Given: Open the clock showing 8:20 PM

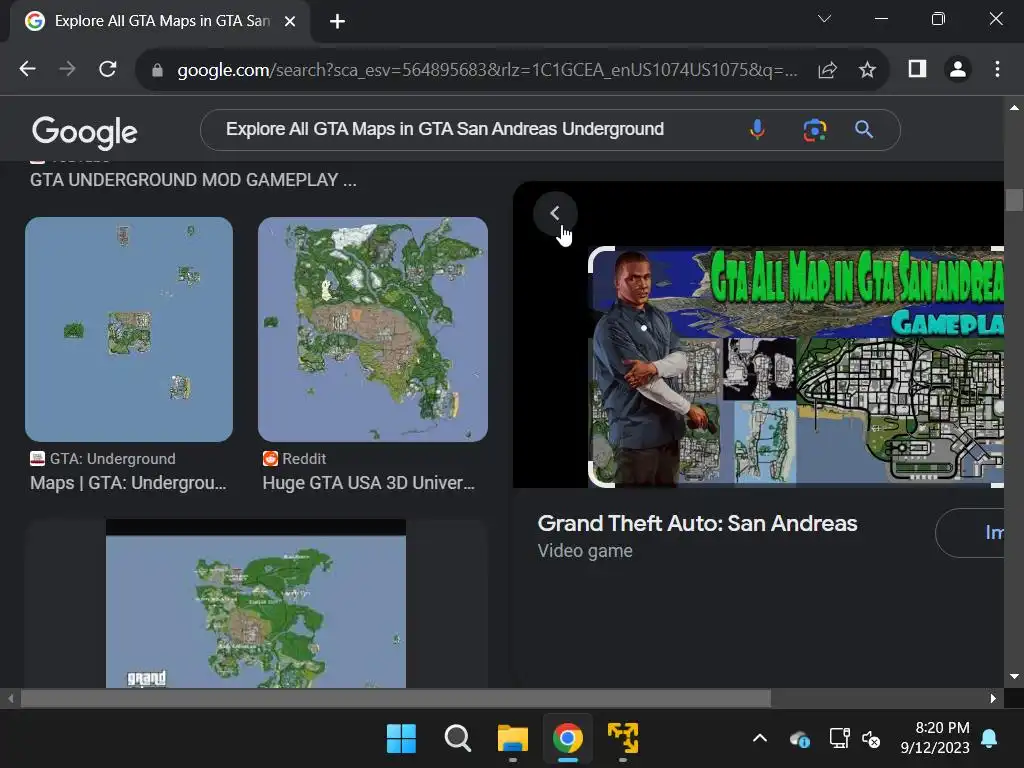Looking at the screenshot, I should tap(935, 737).
